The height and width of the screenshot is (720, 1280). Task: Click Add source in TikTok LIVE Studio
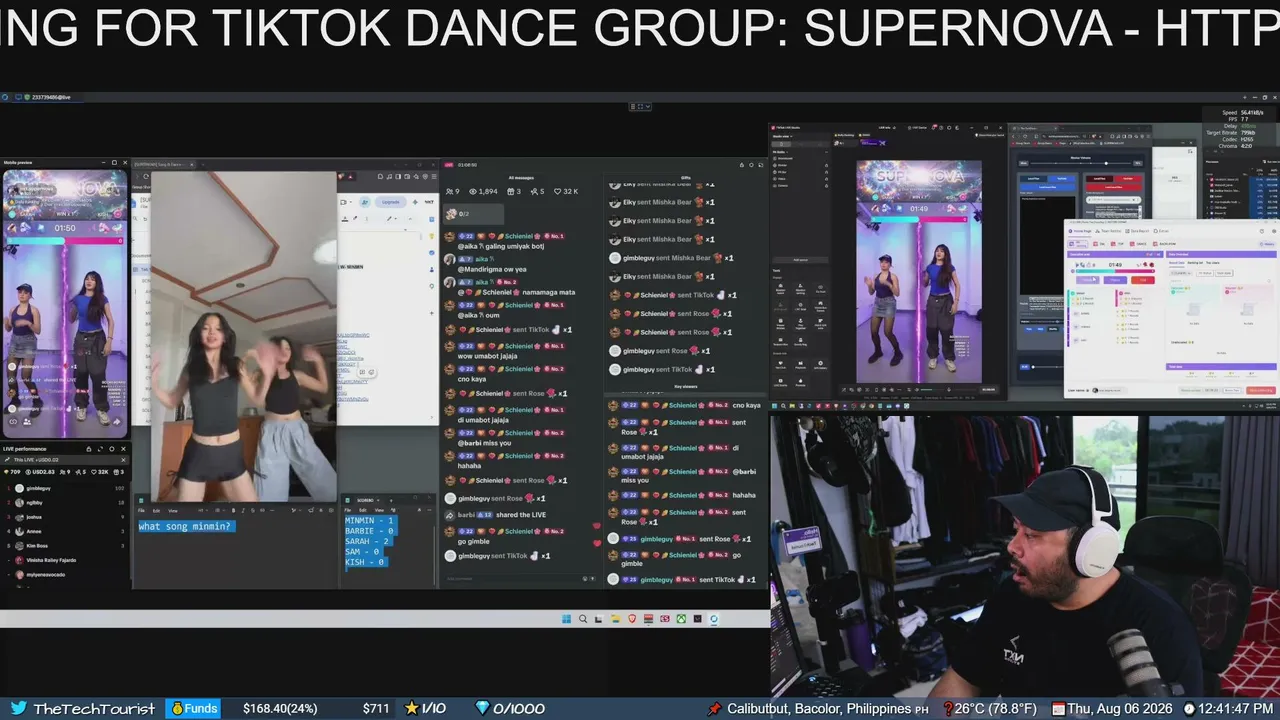(x=800, y=260)
